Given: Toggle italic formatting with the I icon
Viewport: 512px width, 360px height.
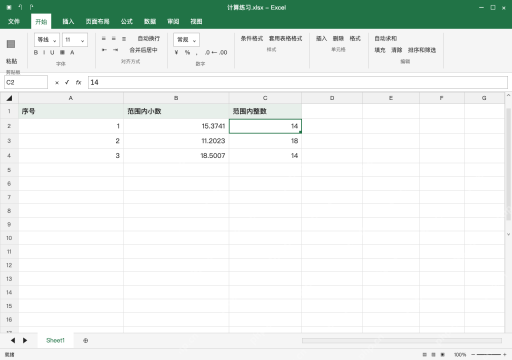Looking at the screenshot, I should point(44,53).
